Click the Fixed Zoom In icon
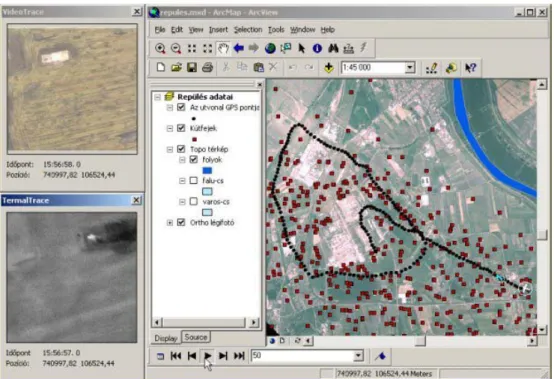 tap(192, 48)
